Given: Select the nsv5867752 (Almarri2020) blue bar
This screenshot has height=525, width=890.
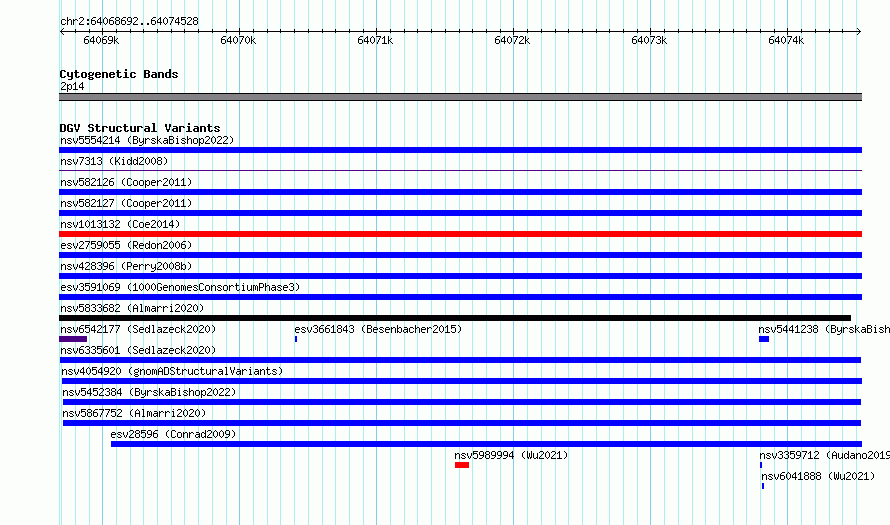Looking at the screenshot, I should 462,423.
